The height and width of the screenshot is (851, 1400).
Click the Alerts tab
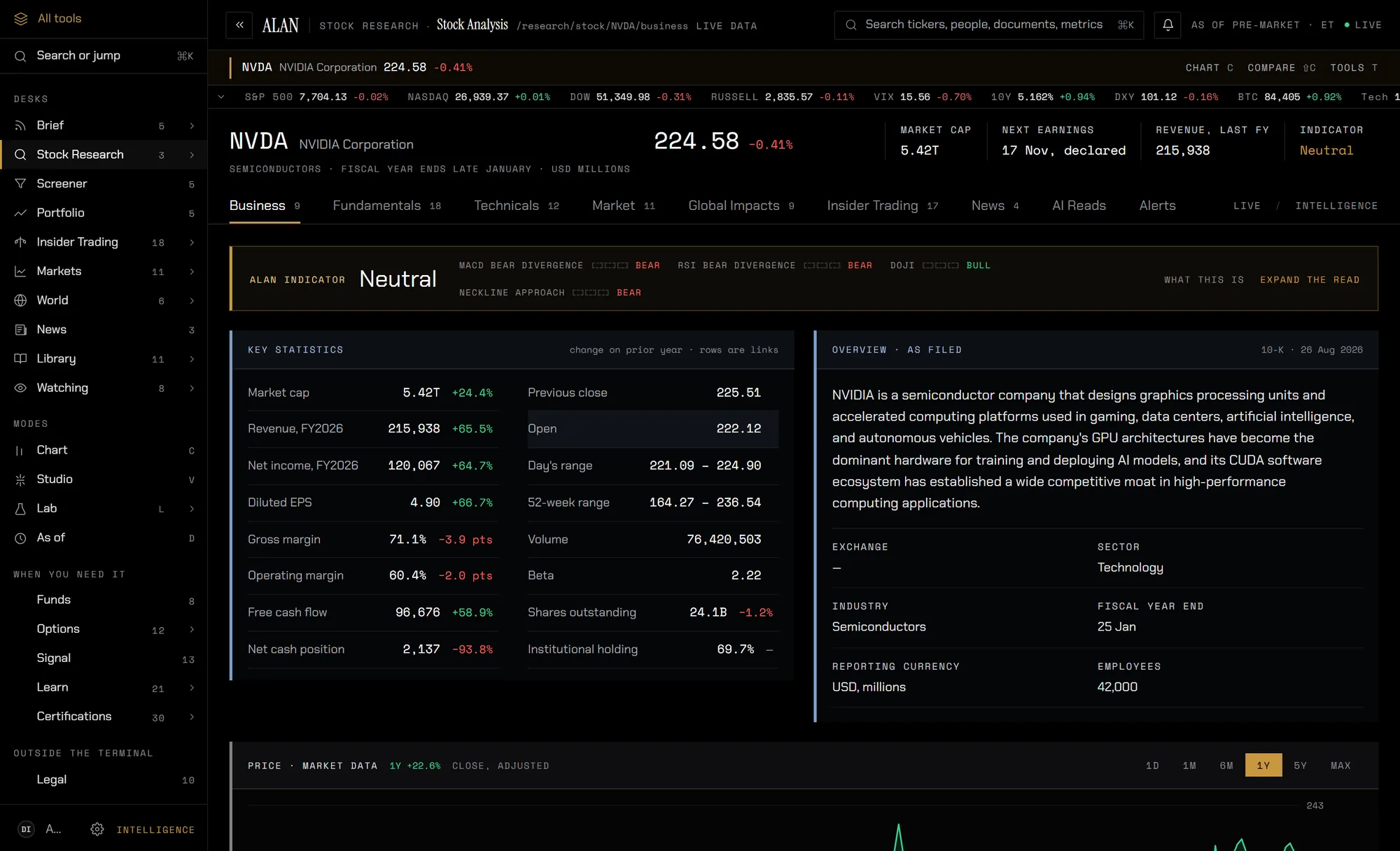1157,206
